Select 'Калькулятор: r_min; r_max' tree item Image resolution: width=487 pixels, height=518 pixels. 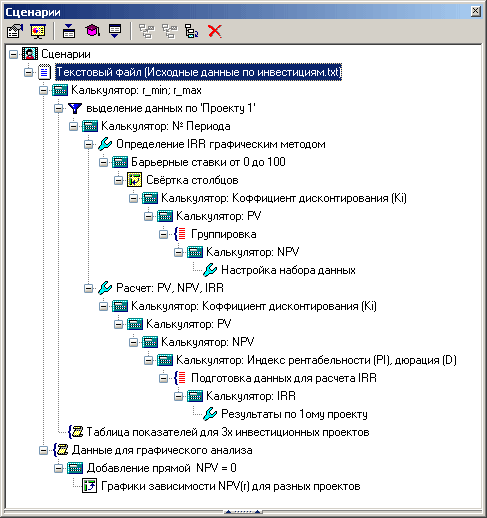[136, 90]
